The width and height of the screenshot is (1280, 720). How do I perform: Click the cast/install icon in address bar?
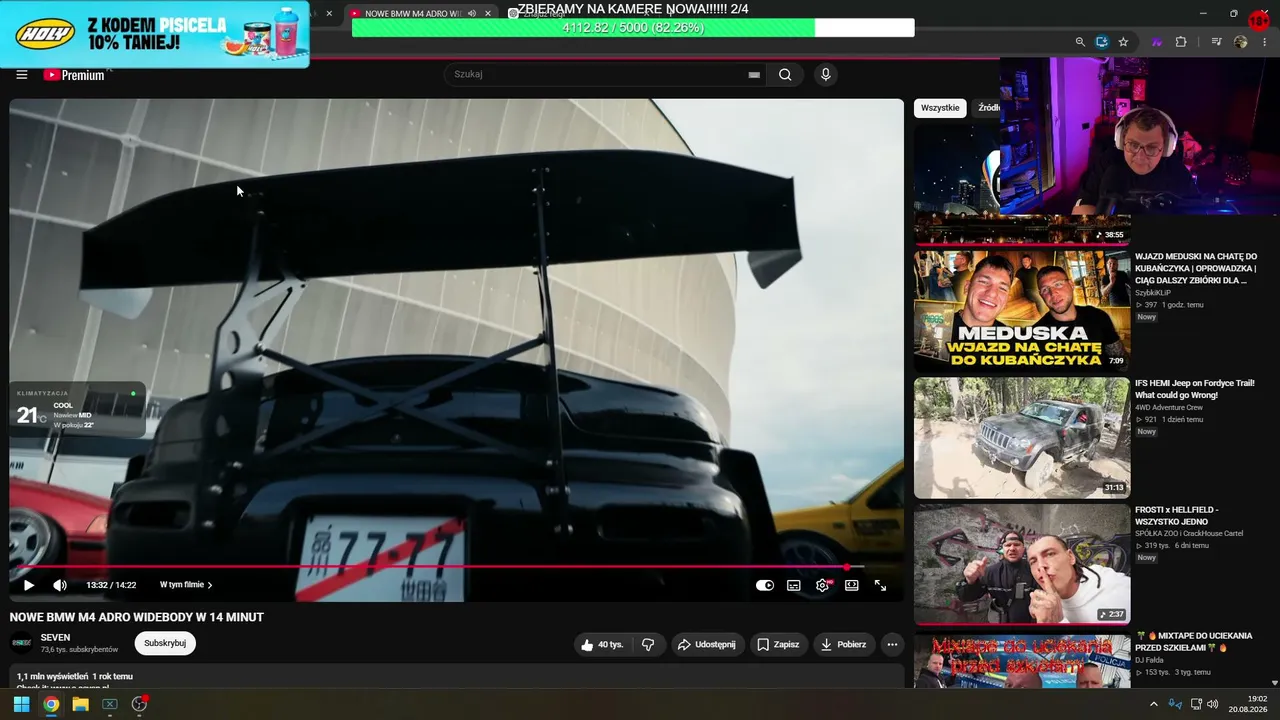(x=1102, y=42)
